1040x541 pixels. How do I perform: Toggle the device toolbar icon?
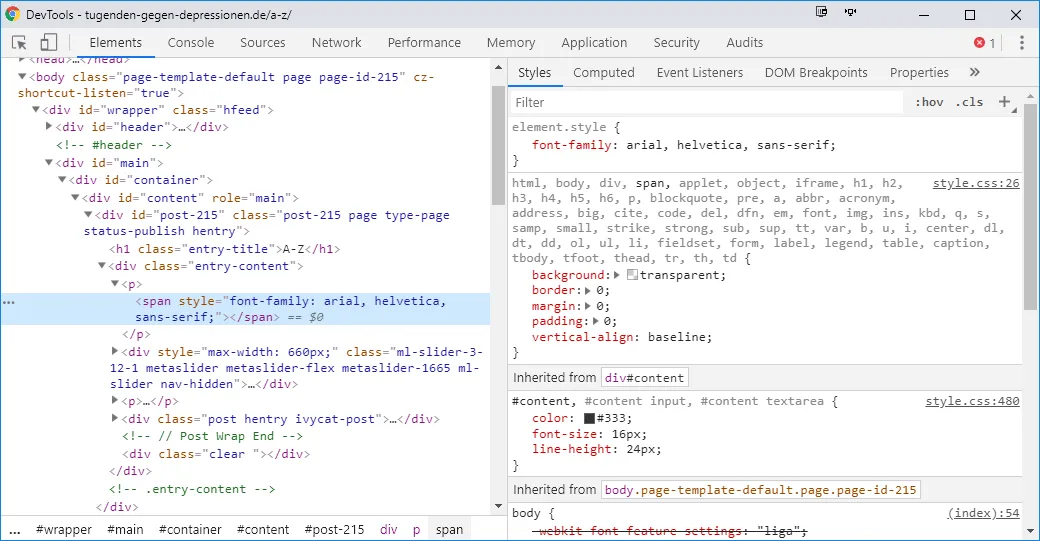(x=48, y=42)
